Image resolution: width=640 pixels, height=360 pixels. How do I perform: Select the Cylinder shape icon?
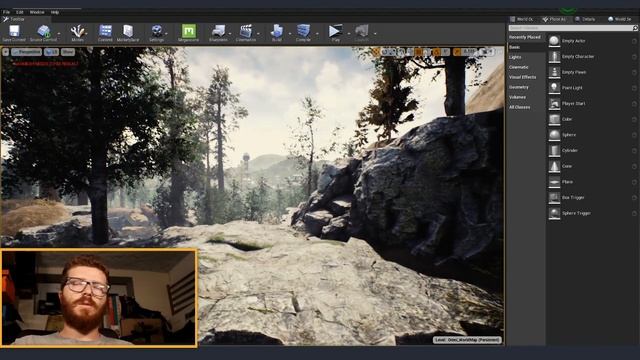pyautogui.click(x=554, y=151)
